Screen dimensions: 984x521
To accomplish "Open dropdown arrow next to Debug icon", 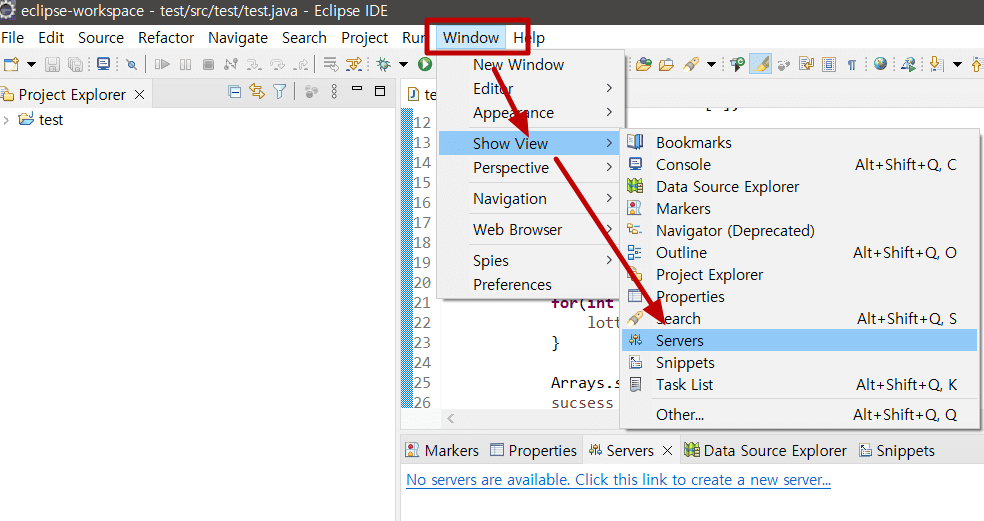I will click(x=404, y=64).
